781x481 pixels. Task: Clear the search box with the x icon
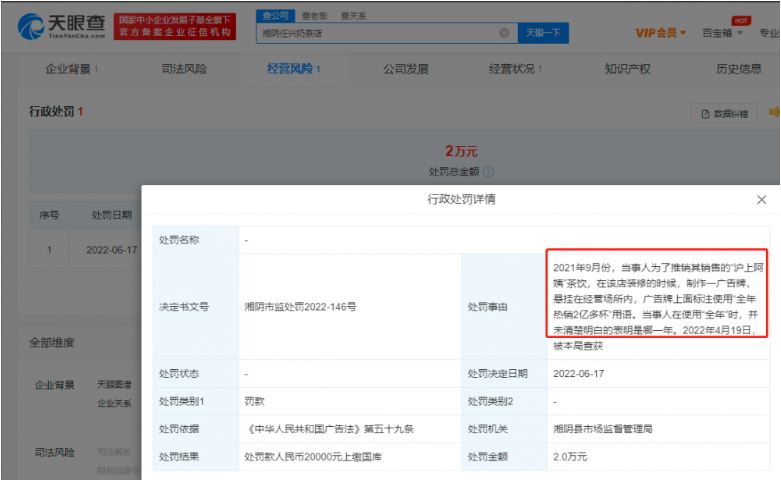click(x=504, y=33)
